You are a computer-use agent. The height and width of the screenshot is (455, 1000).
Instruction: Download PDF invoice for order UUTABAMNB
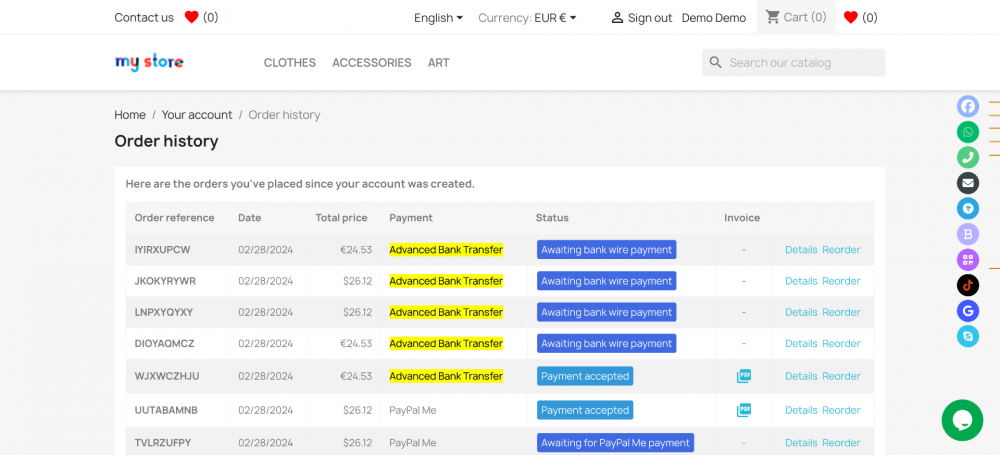pos(743,410)
